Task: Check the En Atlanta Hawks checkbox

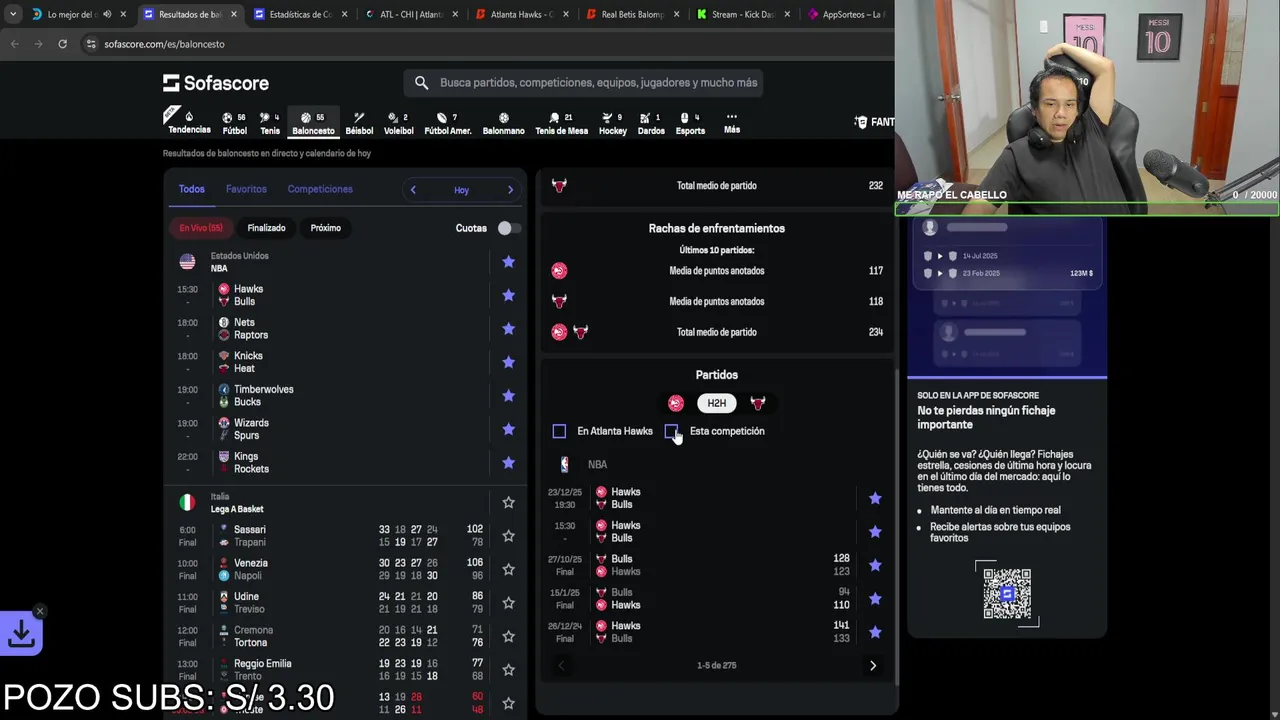Action: 559,431
